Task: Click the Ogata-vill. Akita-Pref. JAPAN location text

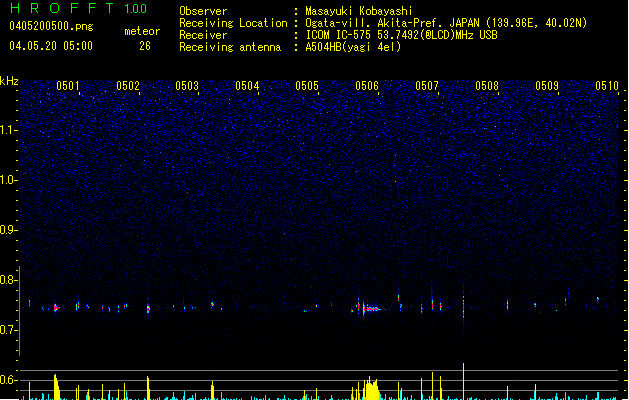Action: pos(446,23)
